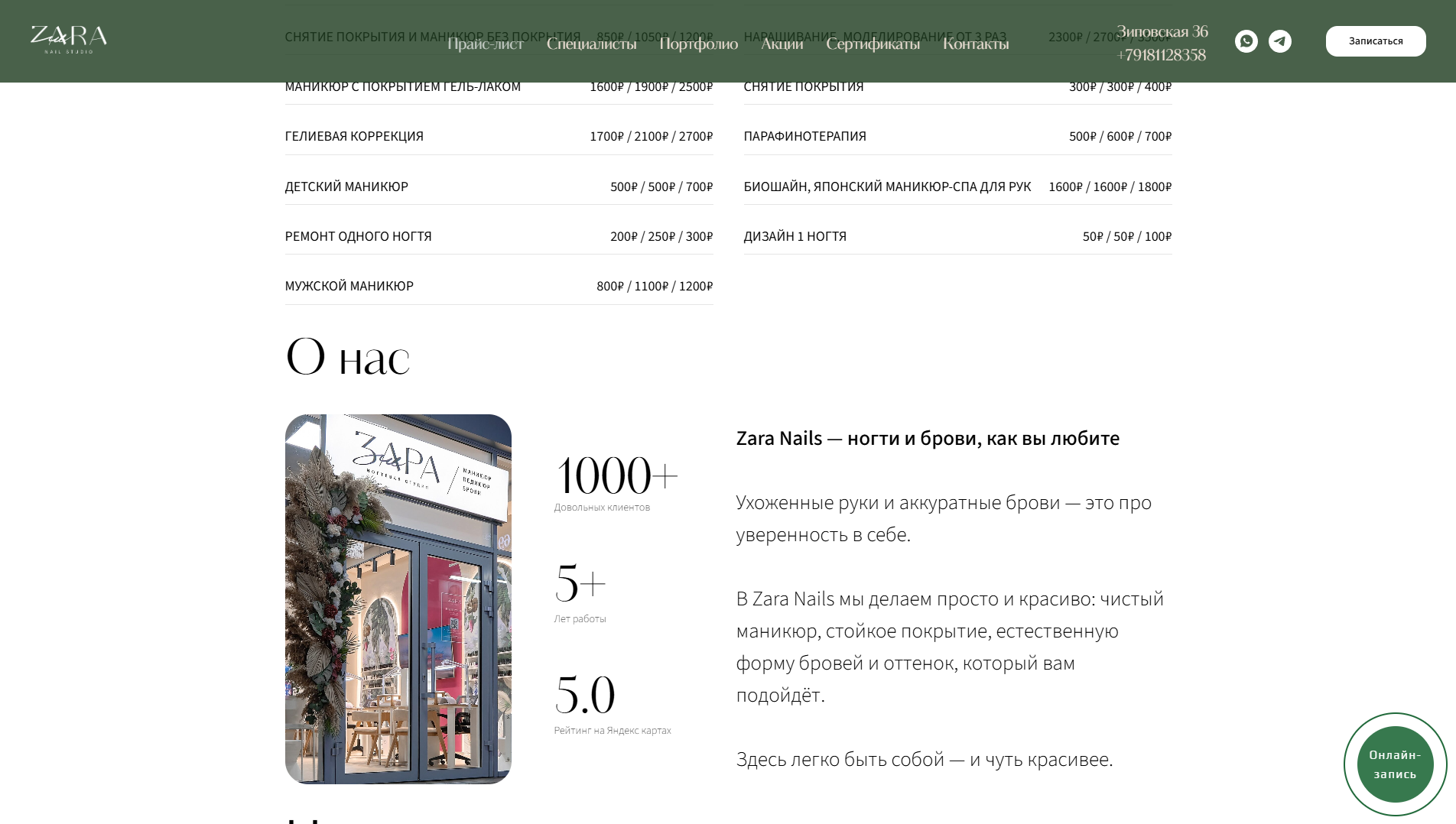The image size is (1456, 824).
Task: Select ДИЗАЙН 1 НОГТЯ service
Action: click(x=957, y=236)
